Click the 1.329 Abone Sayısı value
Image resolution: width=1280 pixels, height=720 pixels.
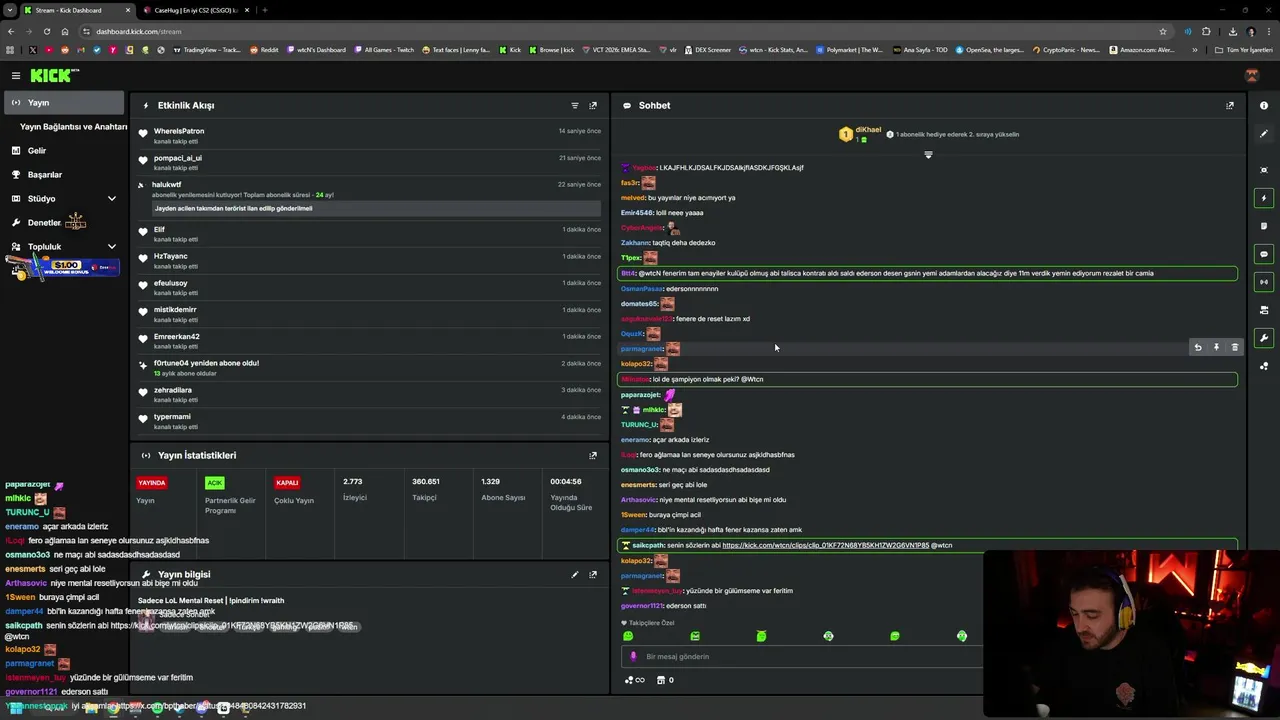click(490, 481)
